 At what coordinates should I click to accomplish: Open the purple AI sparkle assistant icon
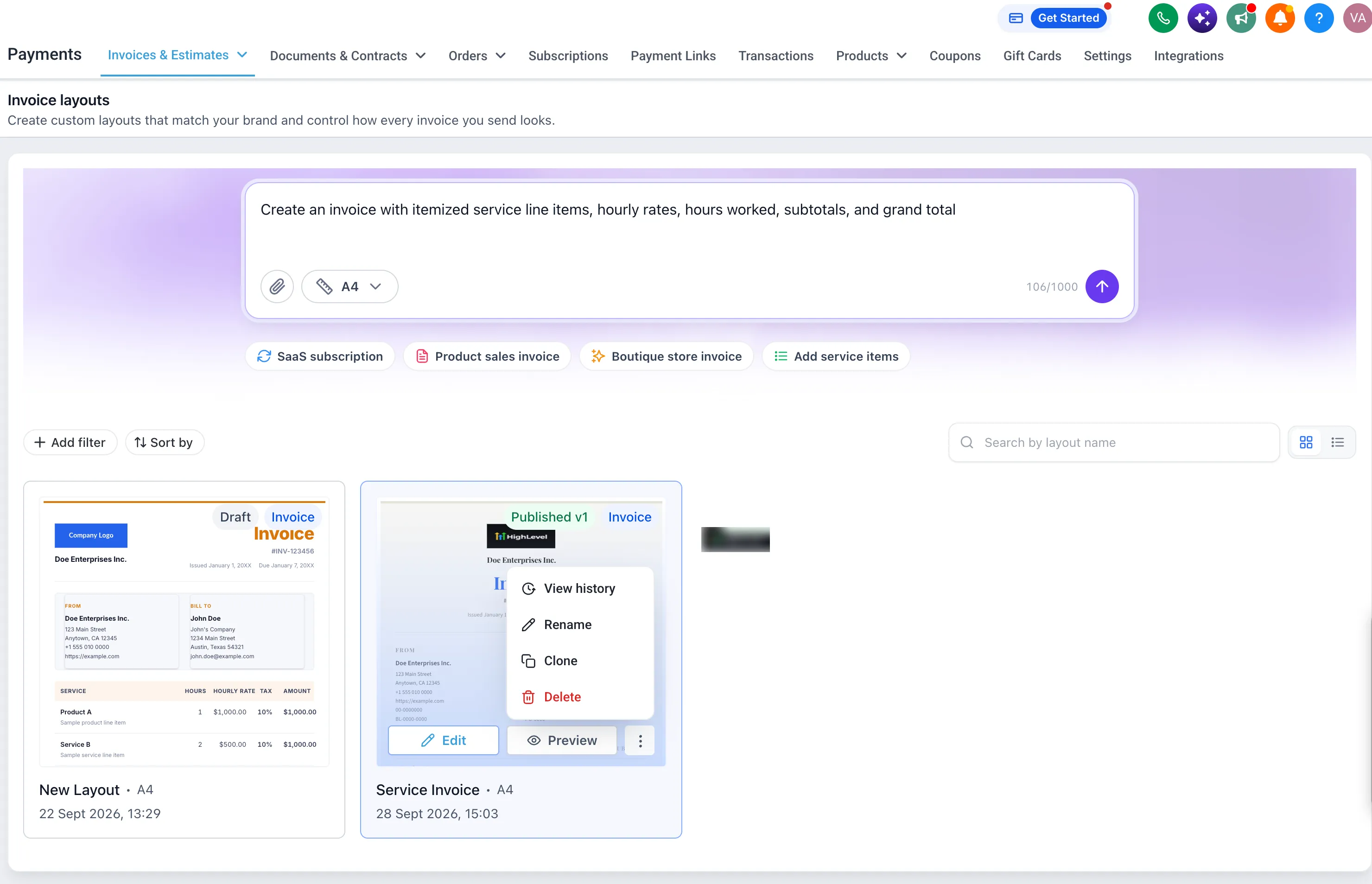click(x=1201, y=18)
